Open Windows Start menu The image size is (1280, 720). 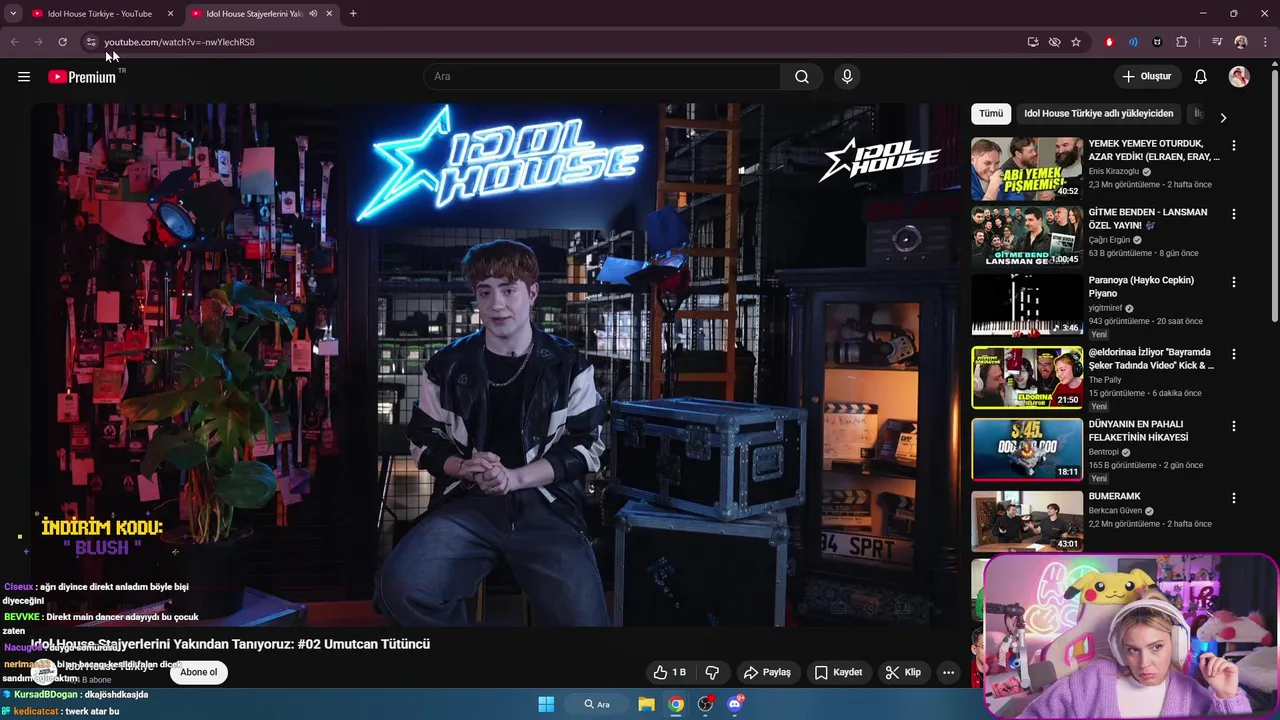[546, 704]
